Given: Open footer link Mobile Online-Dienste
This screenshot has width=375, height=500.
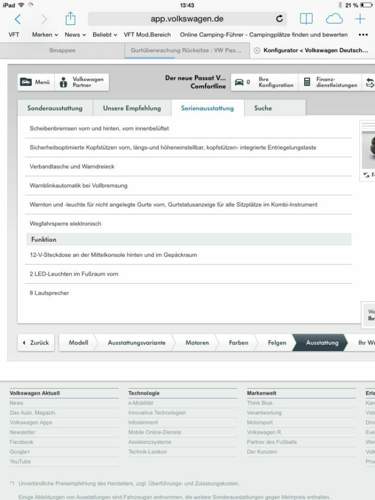Looking at the screenshot, I should click(155, 432).
